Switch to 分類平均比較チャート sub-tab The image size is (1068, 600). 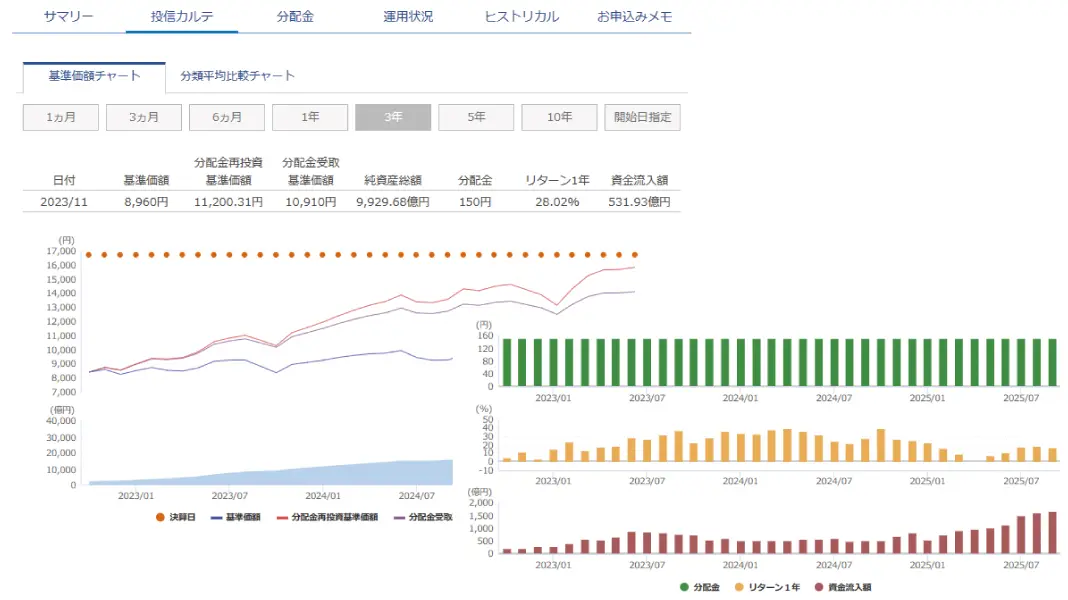(x=237, y=76)
